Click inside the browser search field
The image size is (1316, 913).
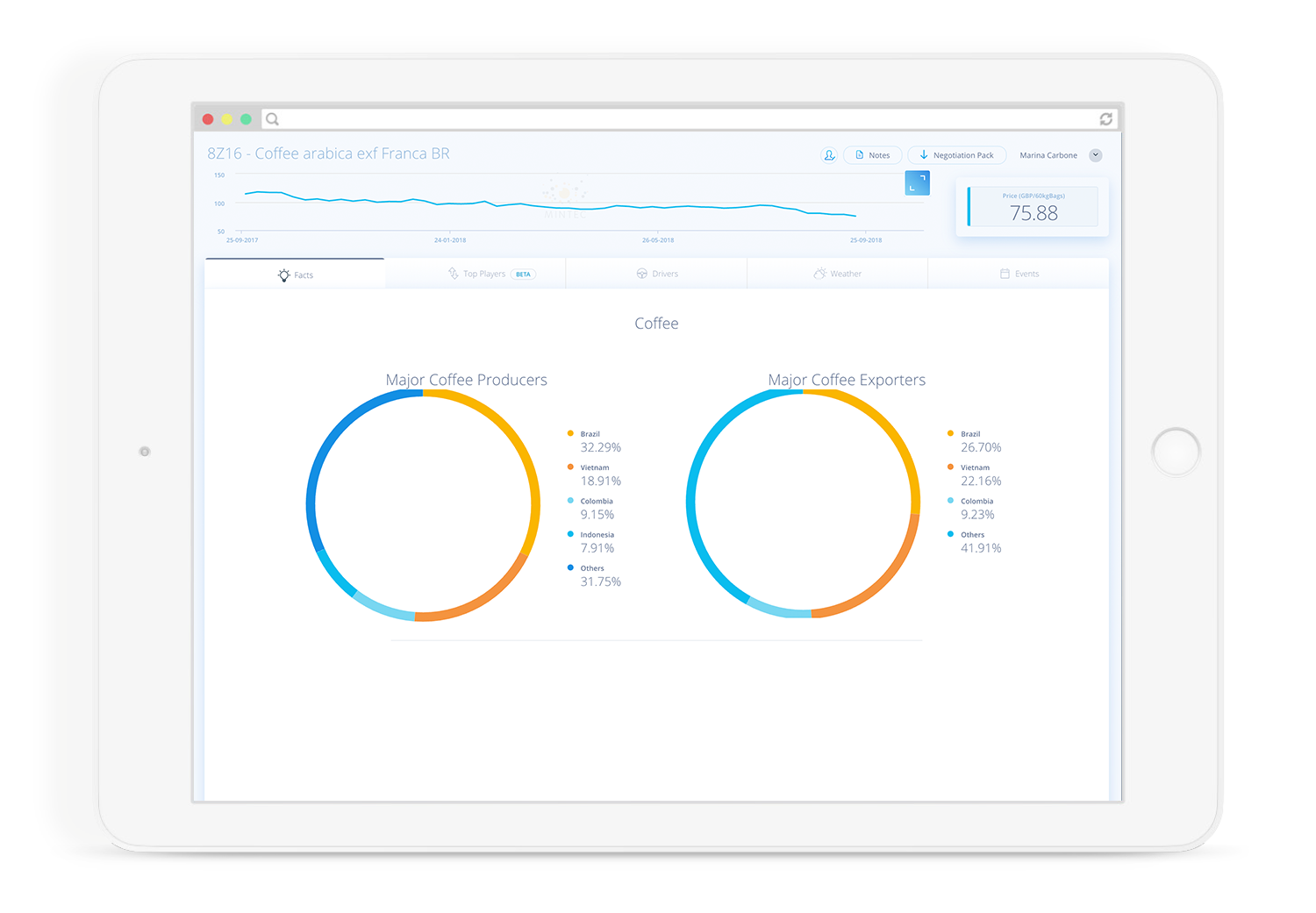coord(614,118)
